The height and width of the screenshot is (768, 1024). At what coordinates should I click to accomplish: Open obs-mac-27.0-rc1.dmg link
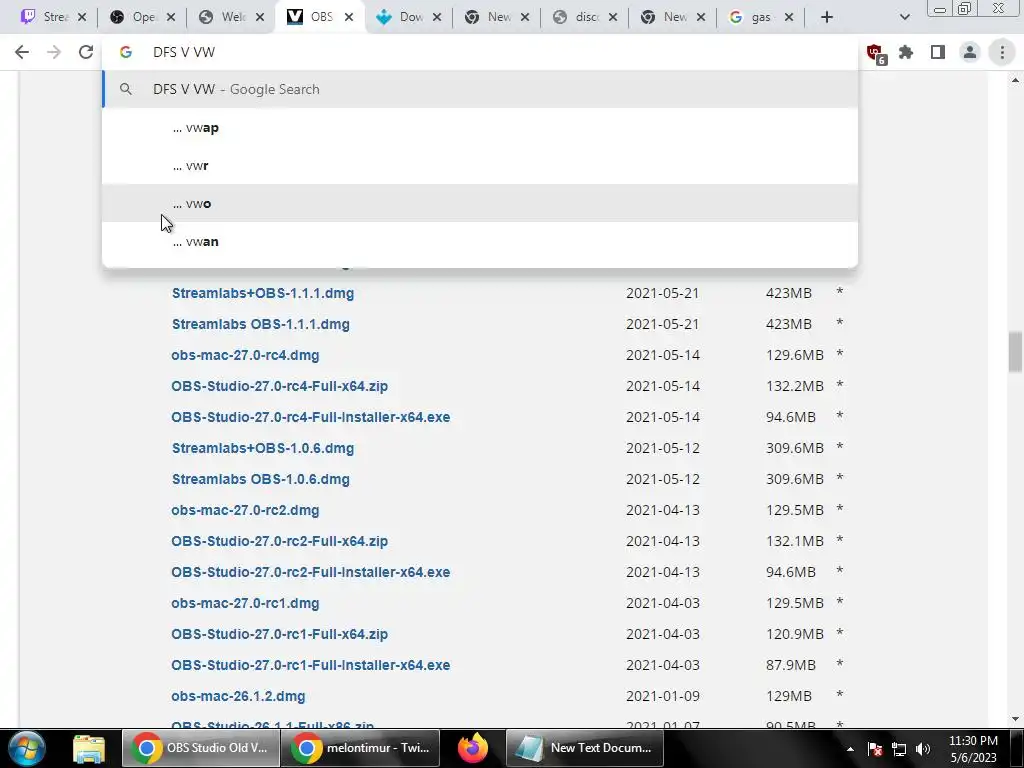click(245, 603)
